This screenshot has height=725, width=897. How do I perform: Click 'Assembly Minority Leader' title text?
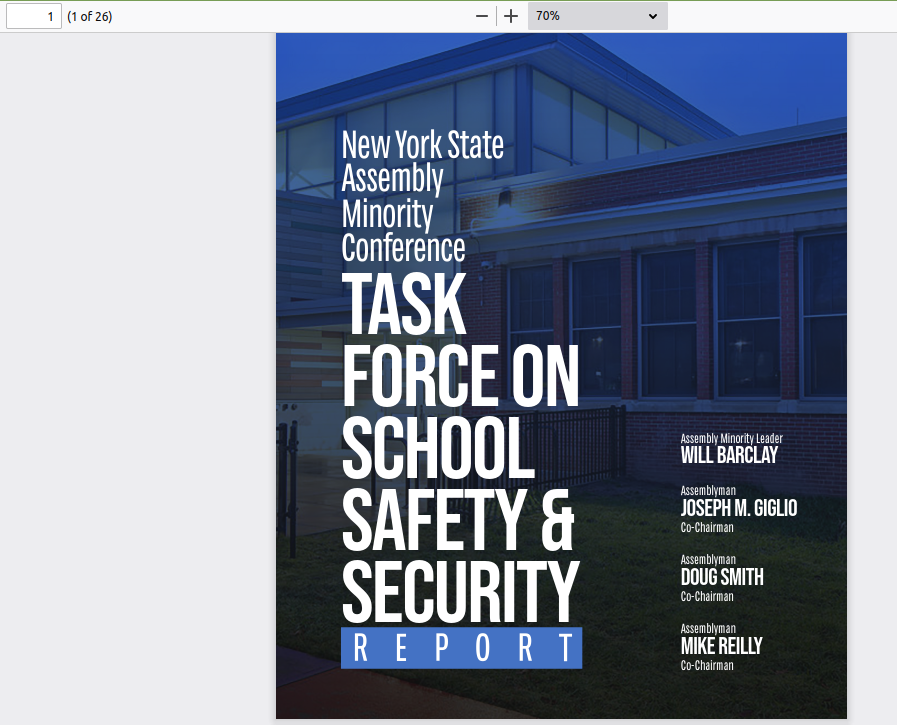click(732, 438)
